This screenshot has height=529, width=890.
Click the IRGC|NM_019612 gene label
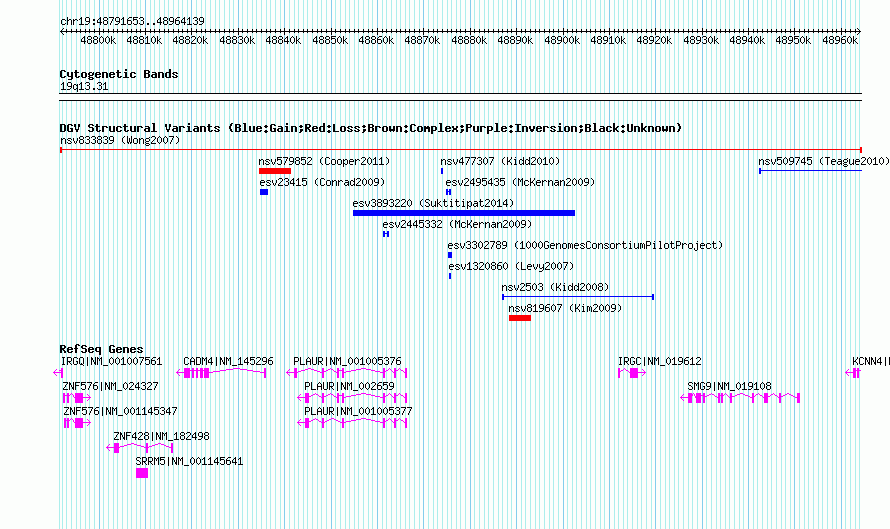coord(660,361)
